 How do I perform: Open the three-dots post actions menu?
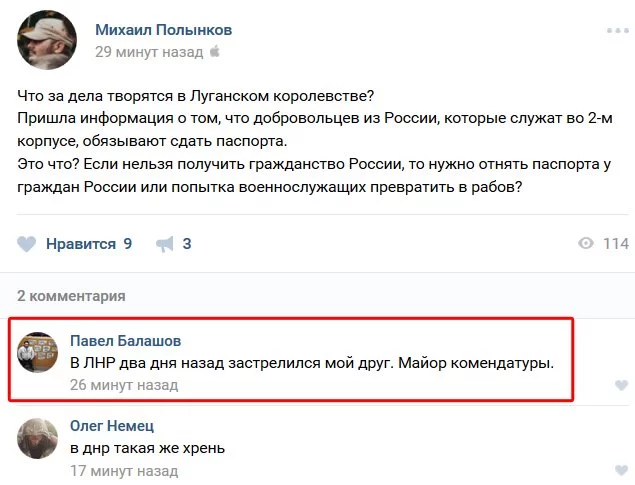[617, 31]
